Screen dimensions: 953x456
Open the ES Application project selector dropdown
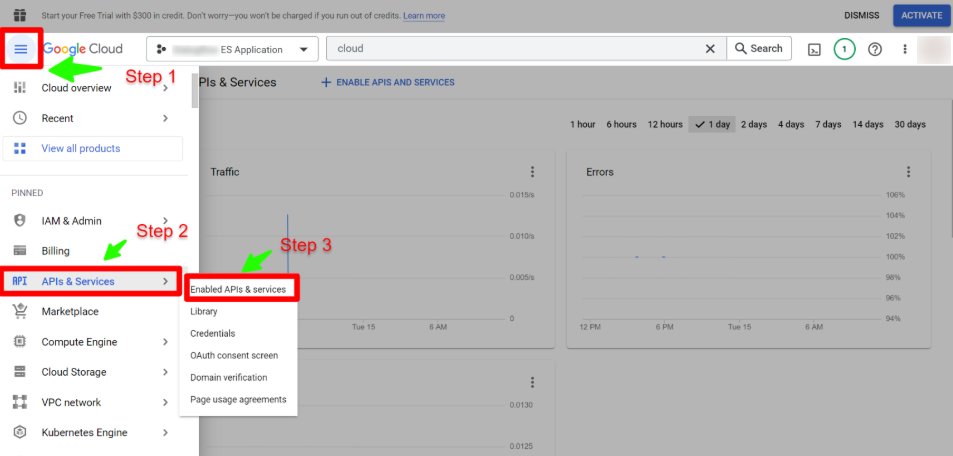pos(232,49)
